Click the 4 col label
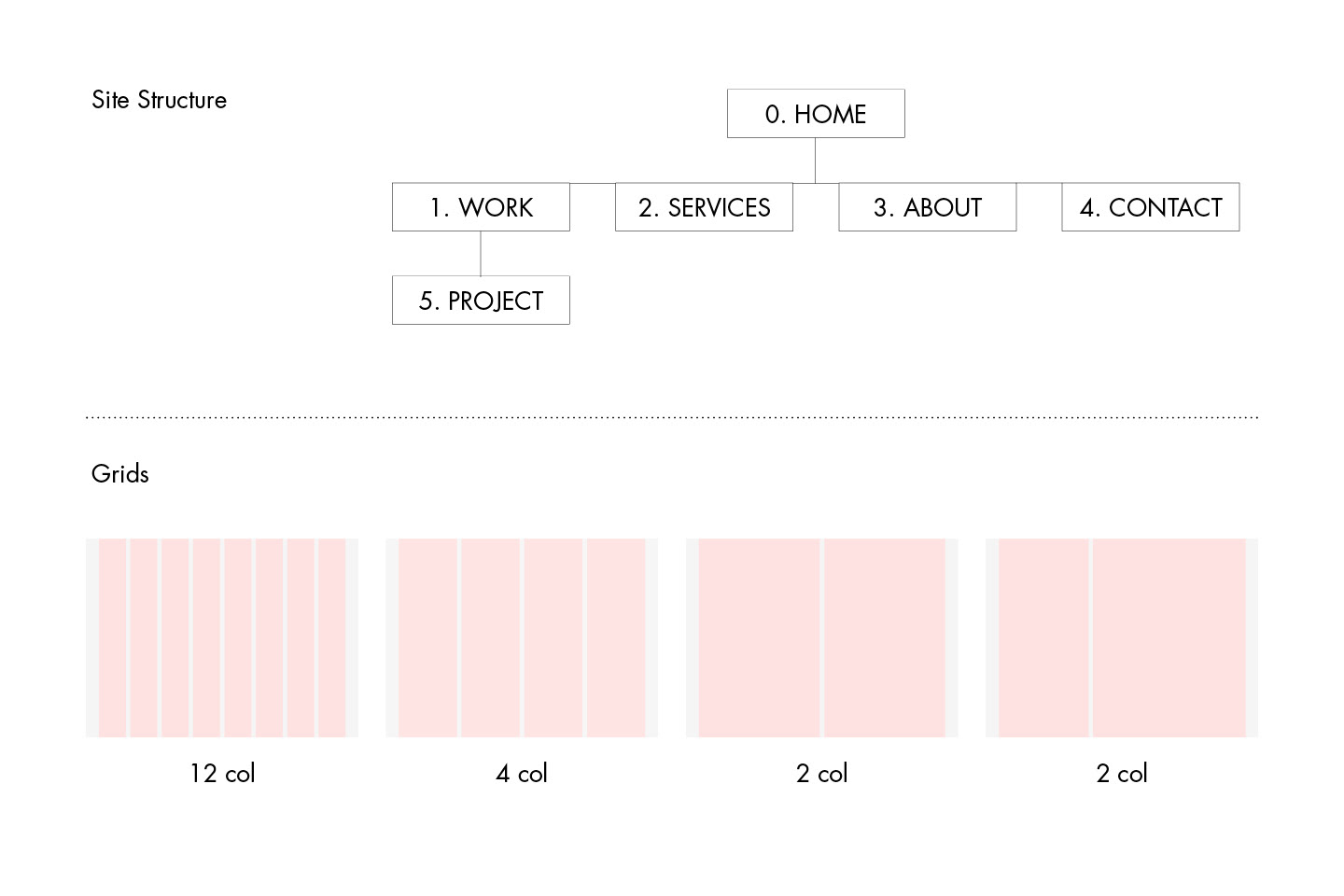 coord(522,774)
